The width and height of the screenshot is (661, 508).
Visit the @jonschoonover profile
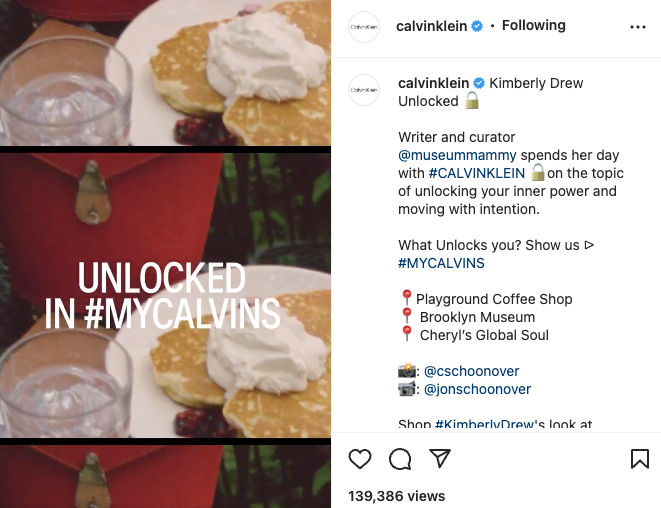[x=477, y=389]
